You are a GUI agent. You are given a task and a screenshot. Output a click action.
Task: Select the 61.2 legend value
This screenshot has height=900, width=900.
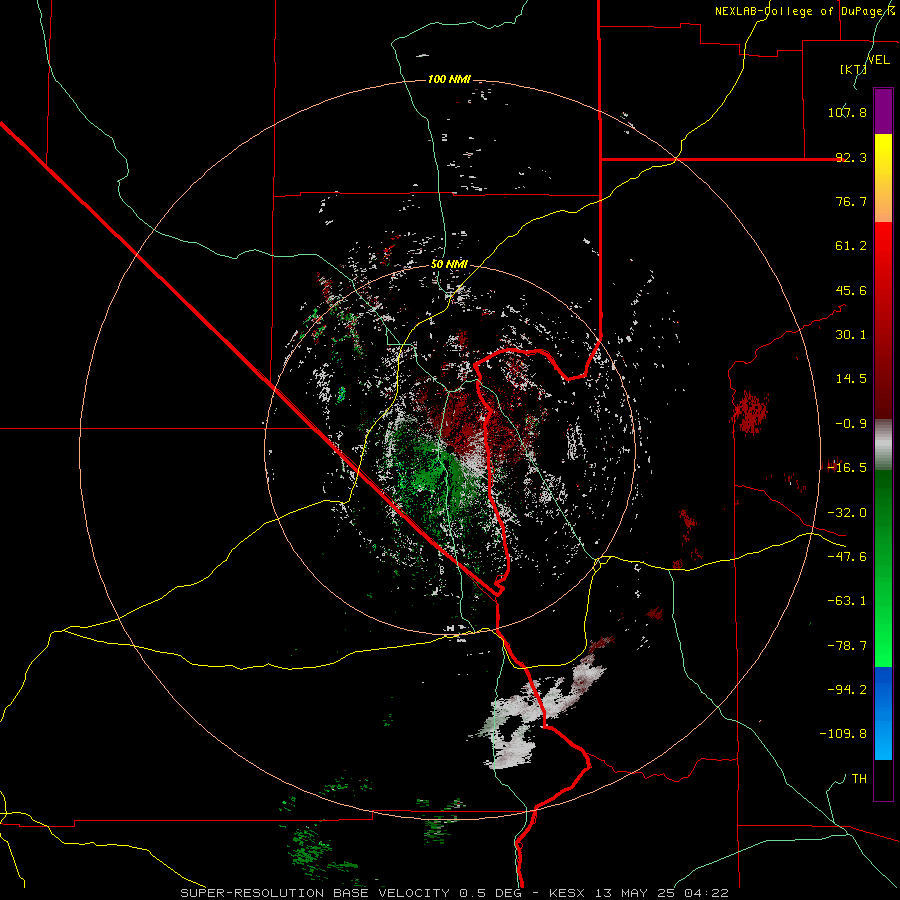coord(851,246)
